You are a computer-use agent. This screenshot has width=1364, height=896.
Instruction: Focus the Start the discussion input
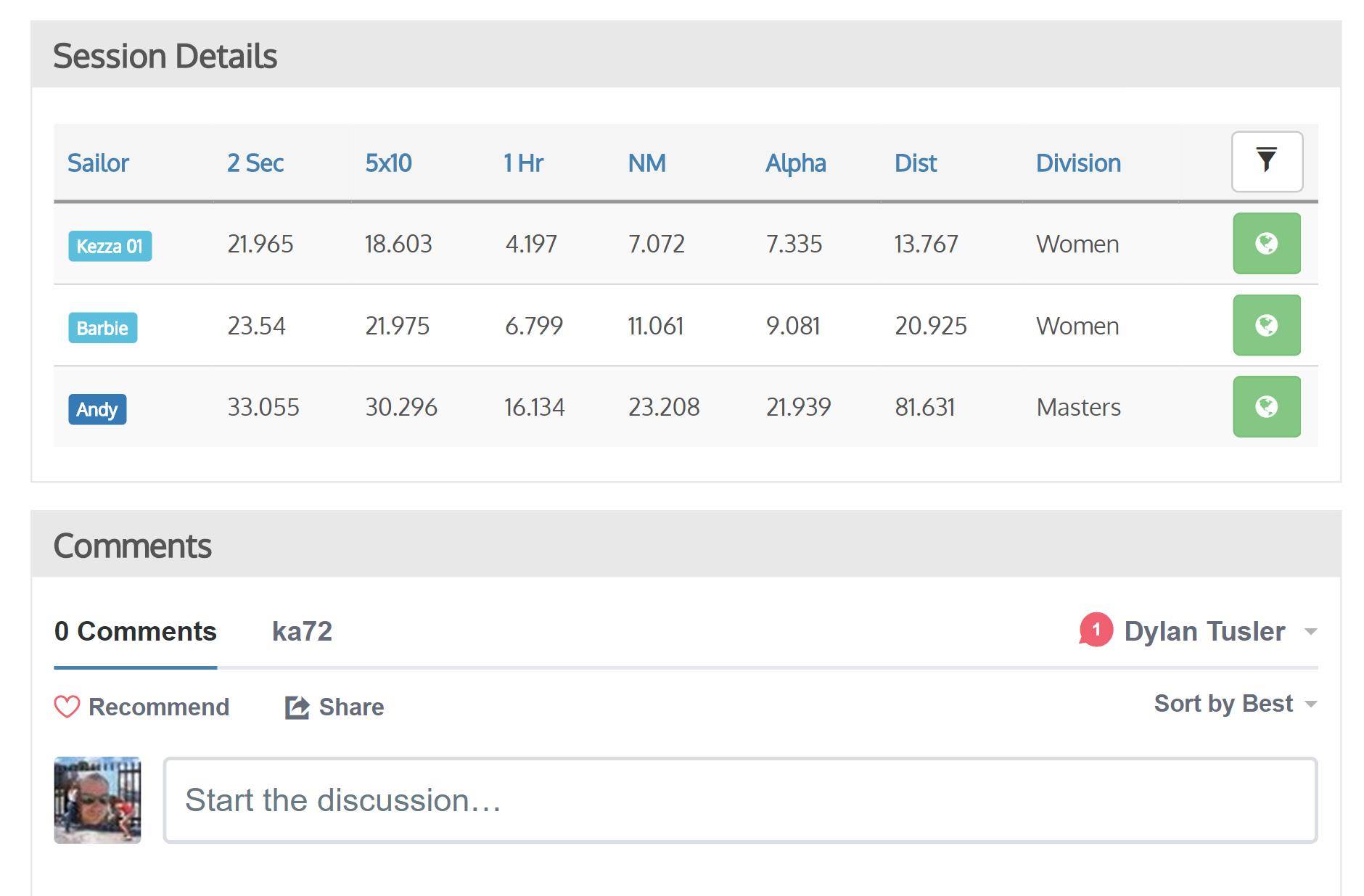[x=740, y=800]
